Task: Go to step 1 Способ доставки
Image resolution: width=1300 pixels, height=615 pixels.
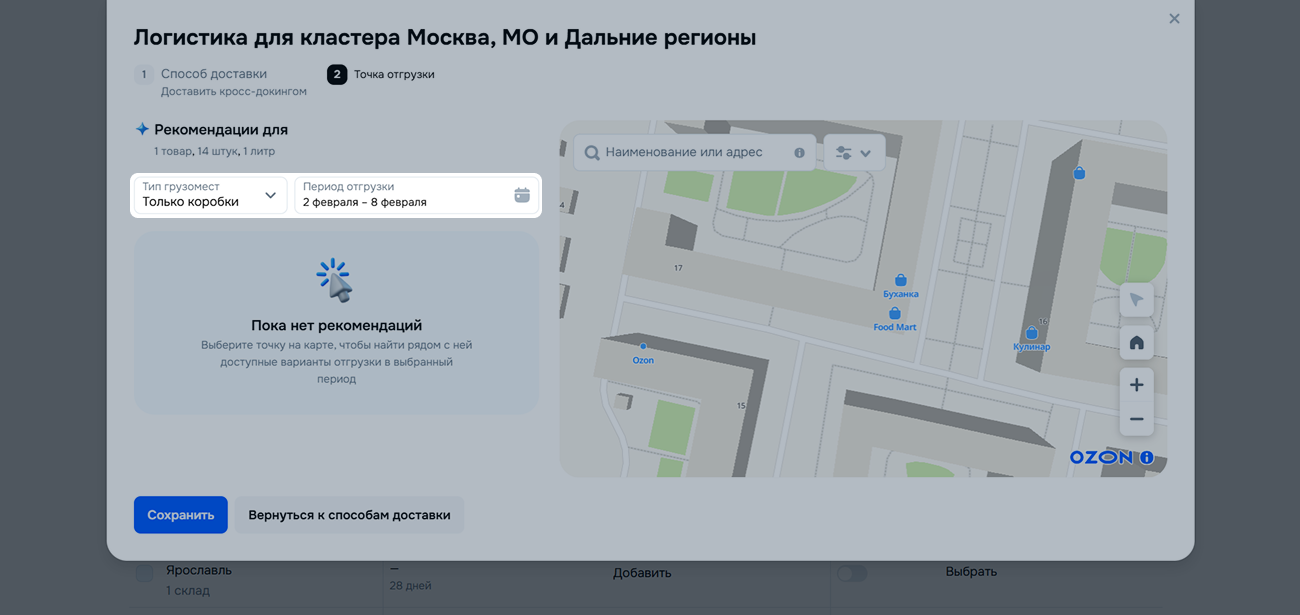Action: pyautogui.click(x=213, y=74)
